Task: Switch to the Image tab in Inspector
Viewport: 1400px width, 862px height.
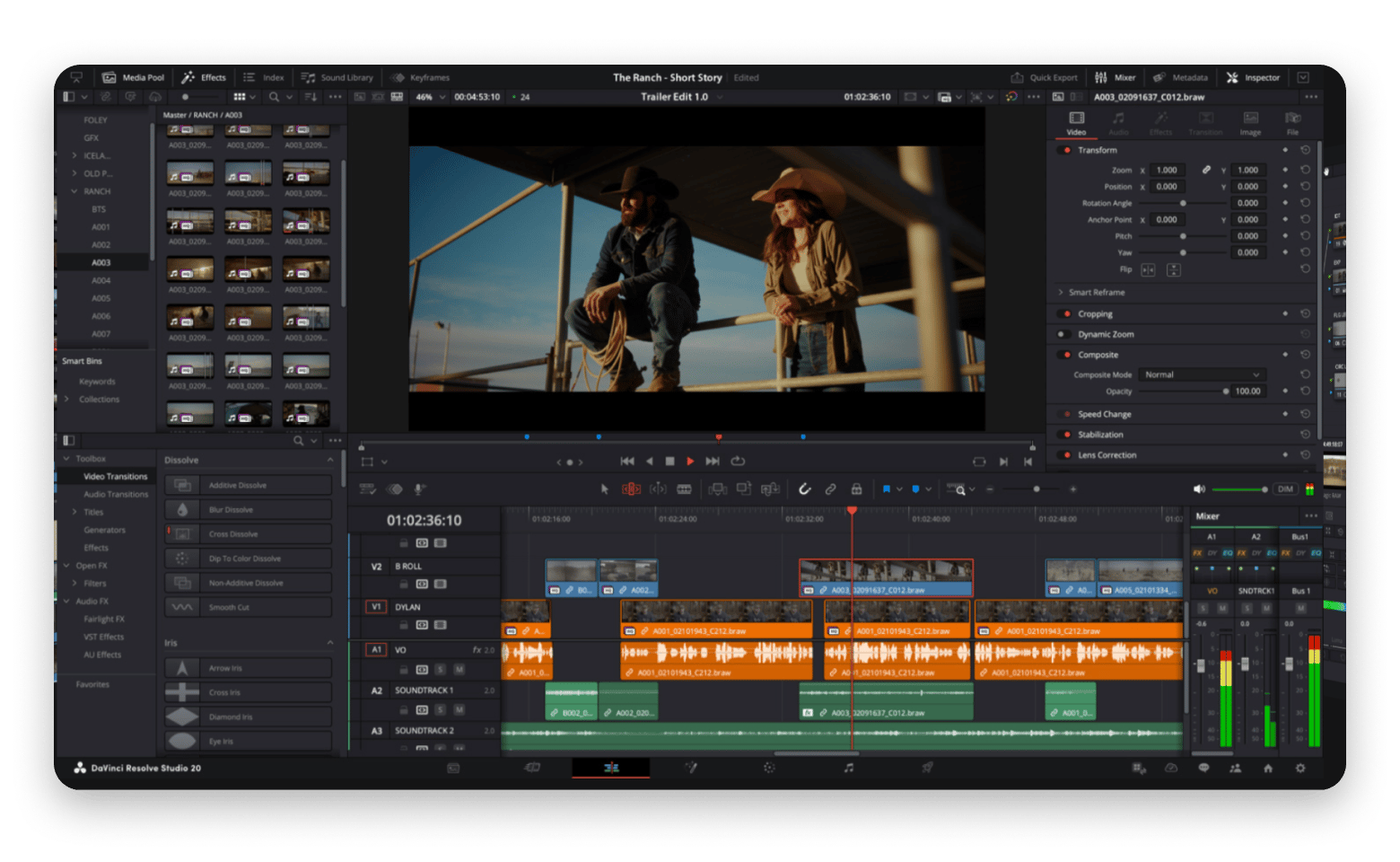Action: [x=1250, y=123]
